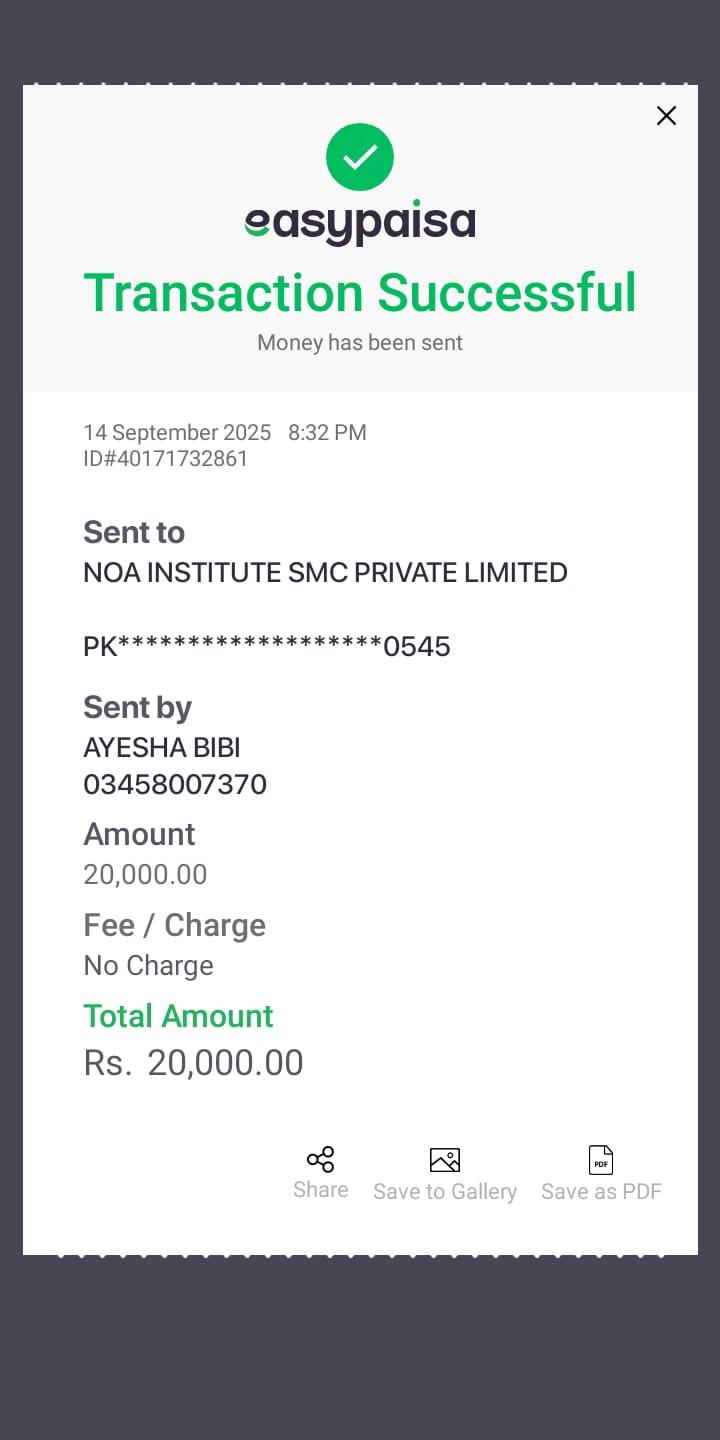Tap the Save as PDF file icon
The height and width of the screenshot is (1440, 720).
tap(601, 1160)
